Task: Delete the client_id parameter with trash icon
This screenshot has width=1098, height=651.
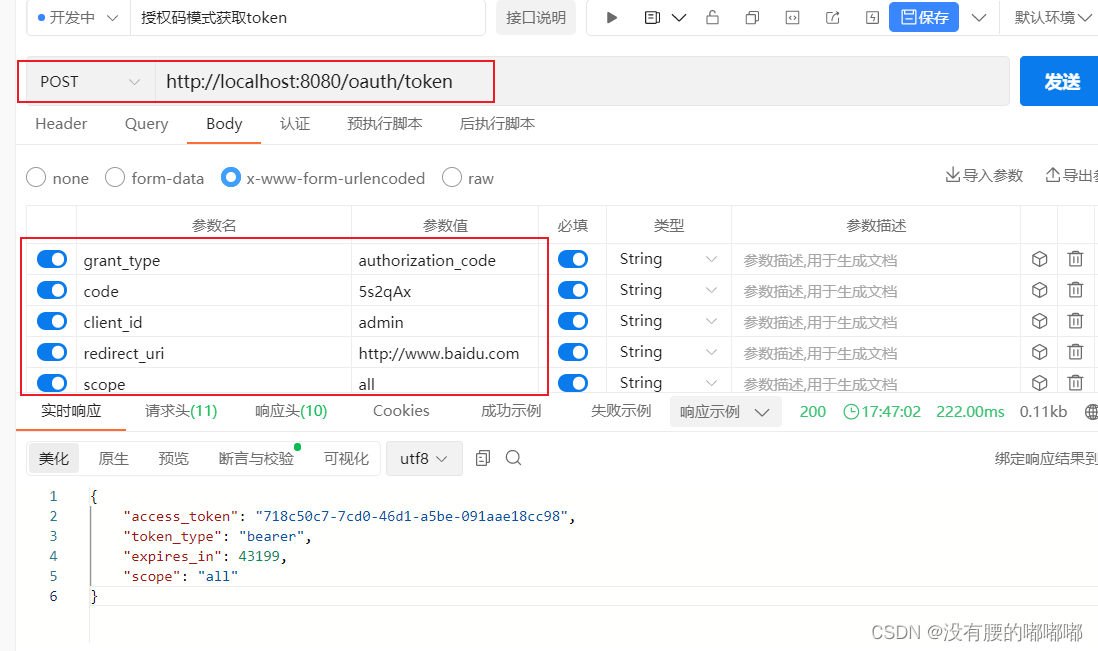Action: (x=1075, y=321)
